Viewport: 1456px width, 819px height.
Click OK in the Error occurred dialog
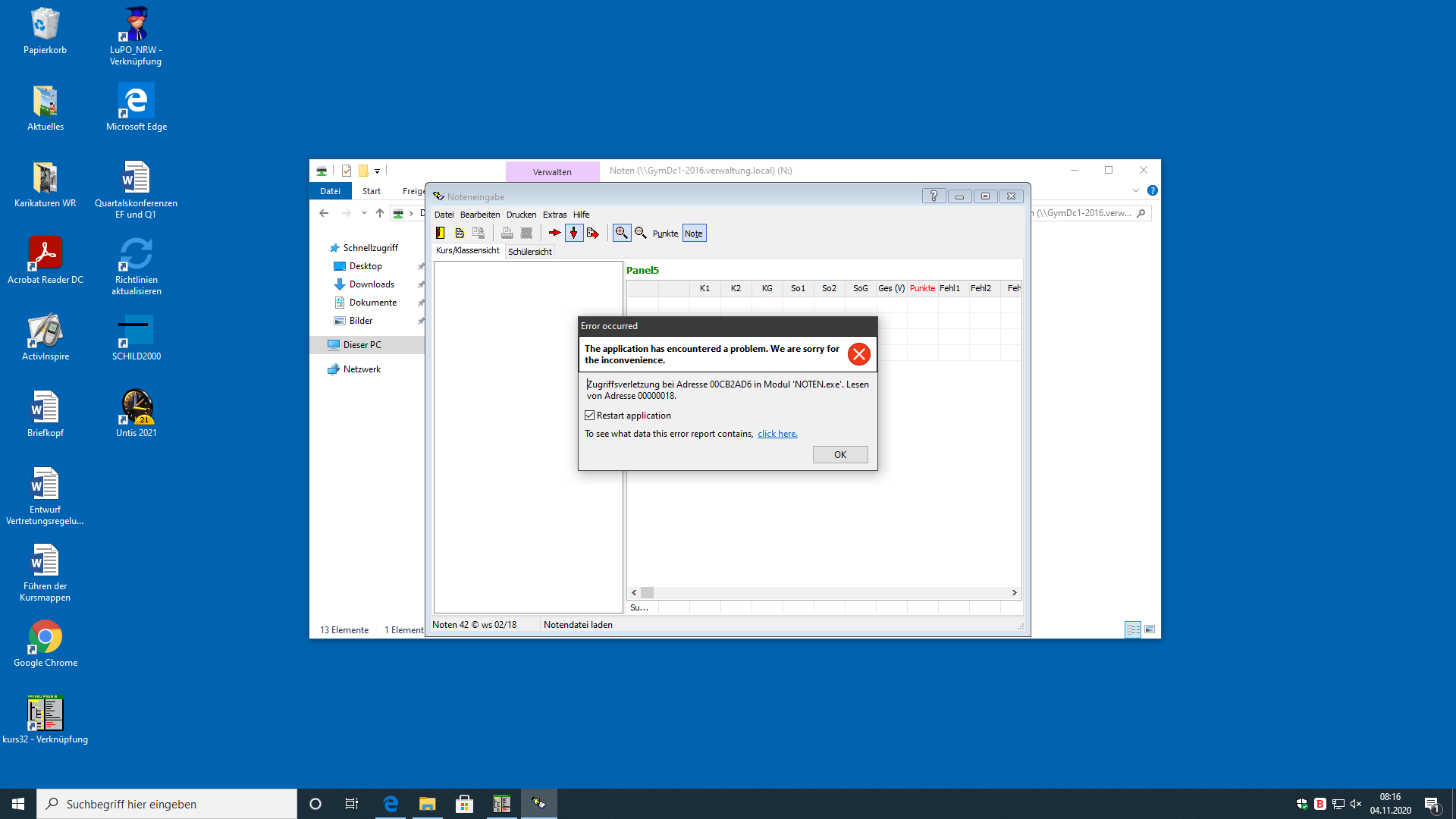pos(840,455)
